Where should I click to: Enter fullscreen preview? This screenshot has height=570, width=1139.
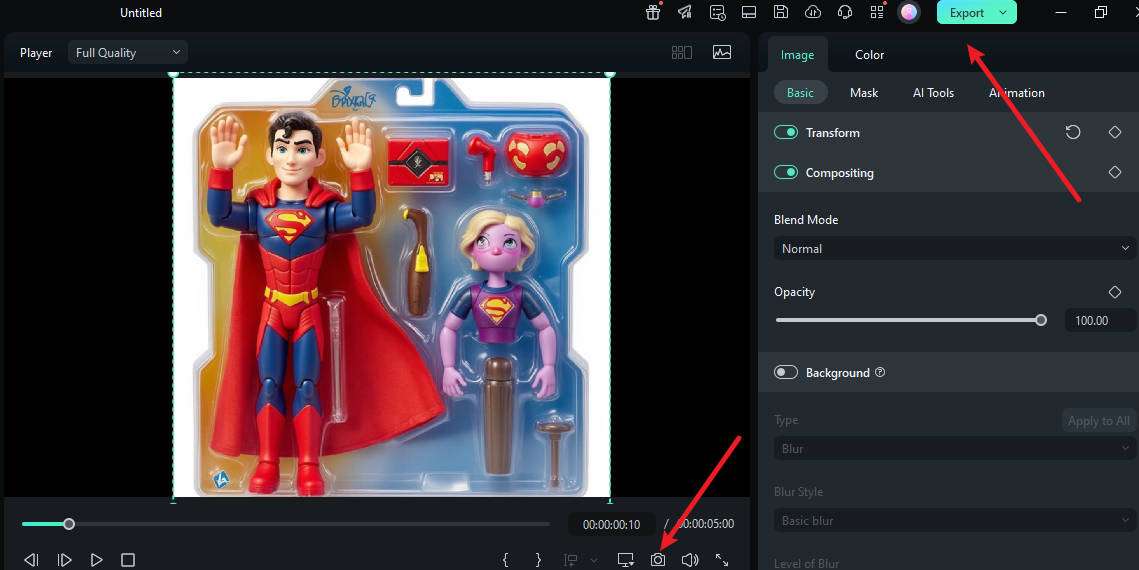click(722, 560)
